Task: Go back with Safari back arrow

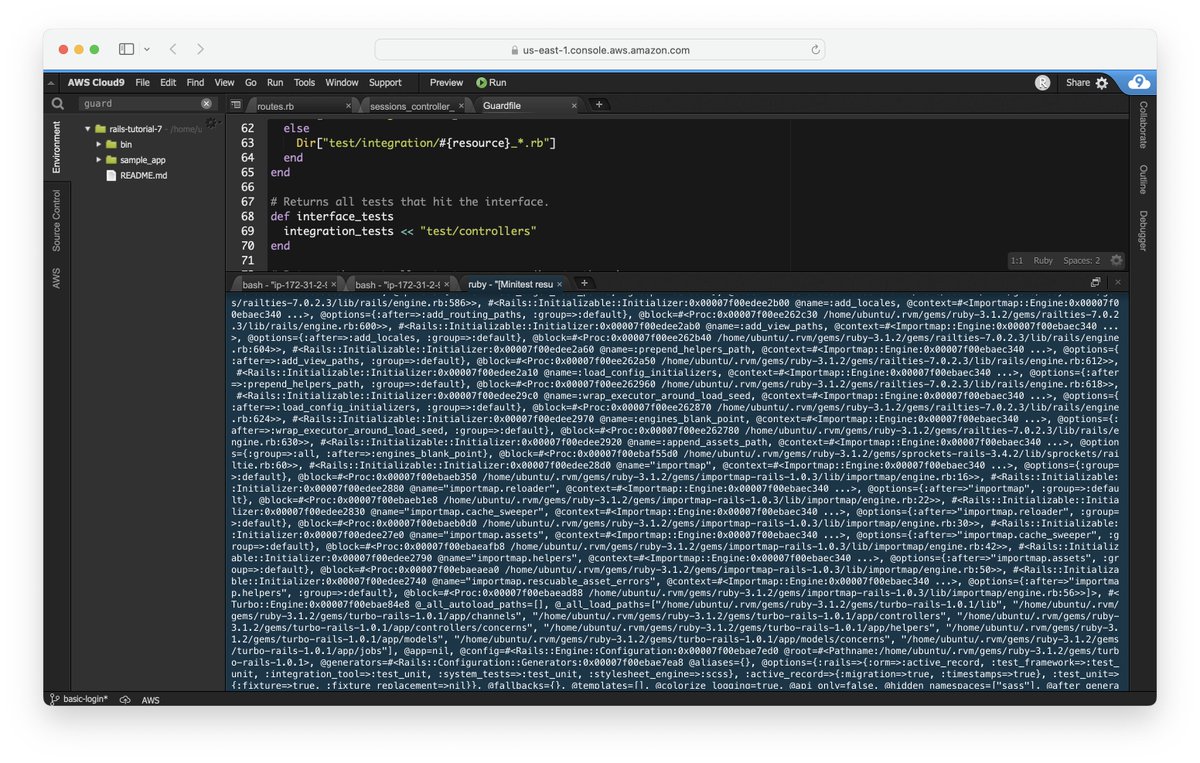Action: click(x=173, y=49)
